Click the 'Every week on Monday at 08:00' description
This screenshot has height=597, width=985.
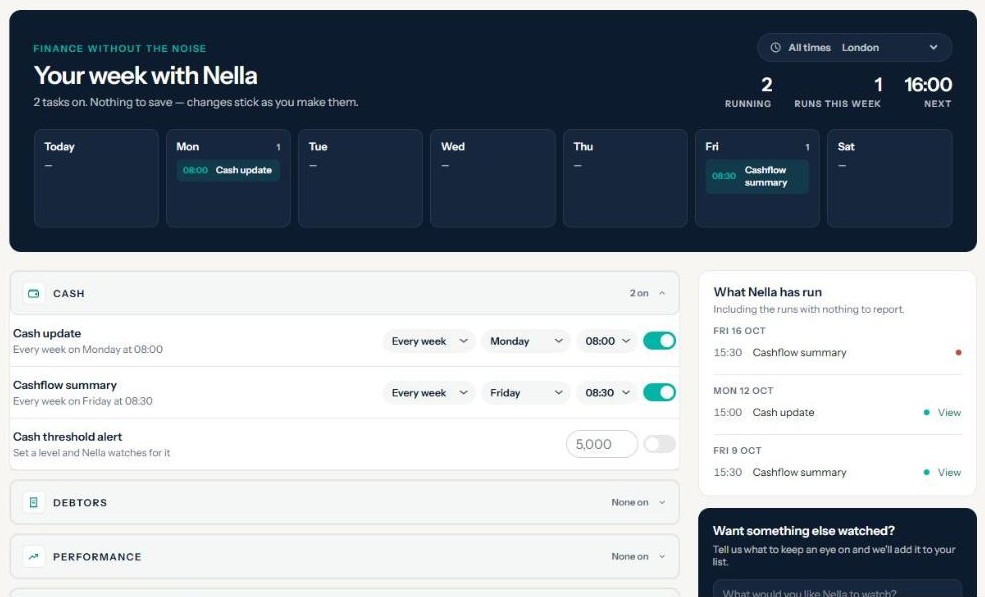pos(88,349)
